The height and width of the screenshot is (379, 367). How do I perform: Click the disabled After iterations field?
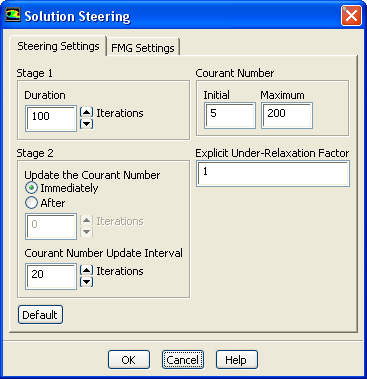click(x=51, y=226)
